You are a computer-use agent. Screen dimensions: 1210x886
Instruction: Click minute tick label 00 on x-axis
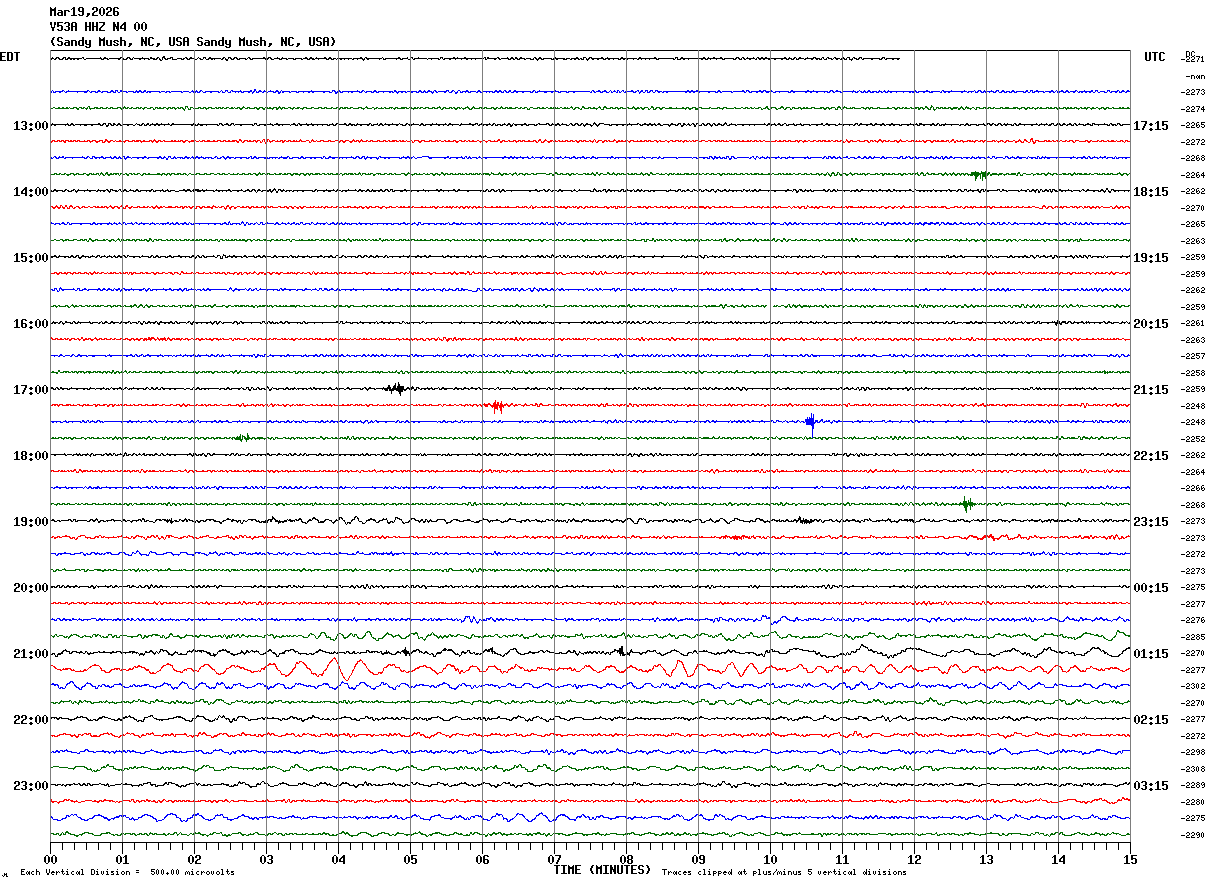50,859
